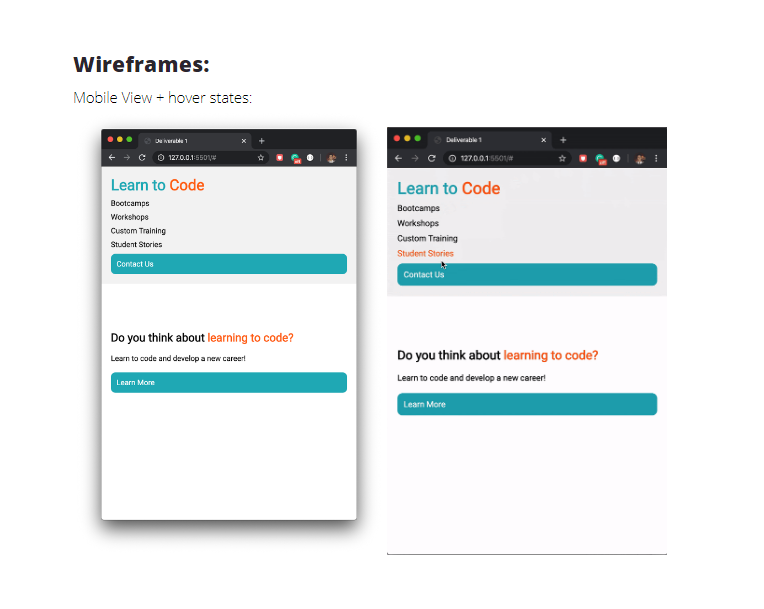This screenshot has height=609, width=764.
Task: Click Learn to Code logo in right page
Action: 449,189
